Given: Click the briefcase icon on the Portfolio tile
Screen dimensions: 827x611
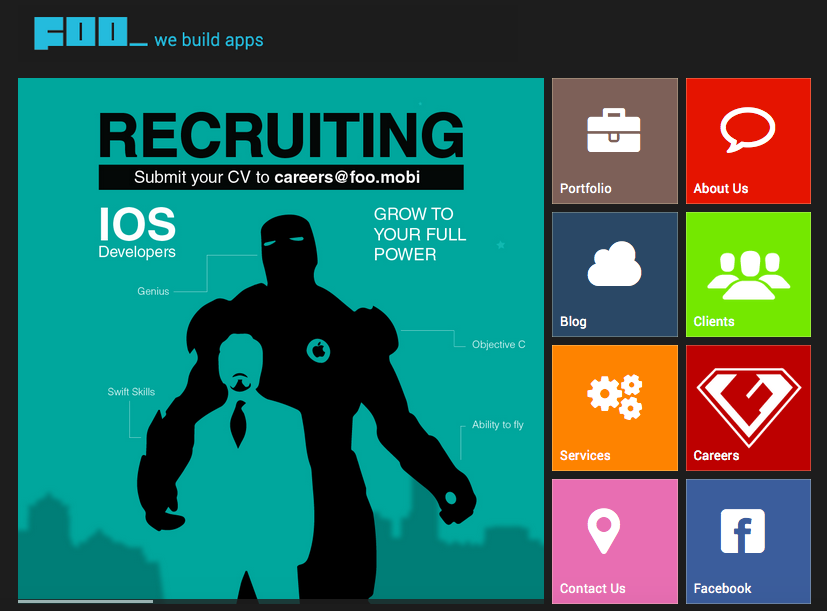Looking at the screenshot, I should click(614, 130).
